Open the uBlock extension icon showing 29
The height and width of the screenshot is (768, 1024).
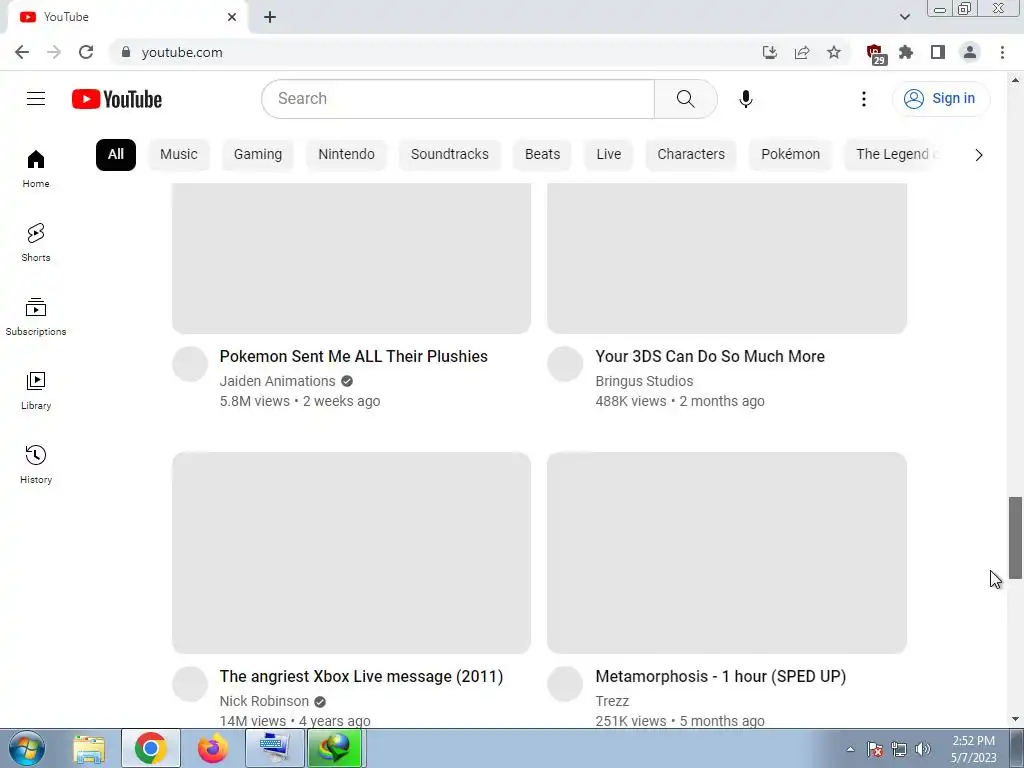pyautogui.click(x=875, y=54)
